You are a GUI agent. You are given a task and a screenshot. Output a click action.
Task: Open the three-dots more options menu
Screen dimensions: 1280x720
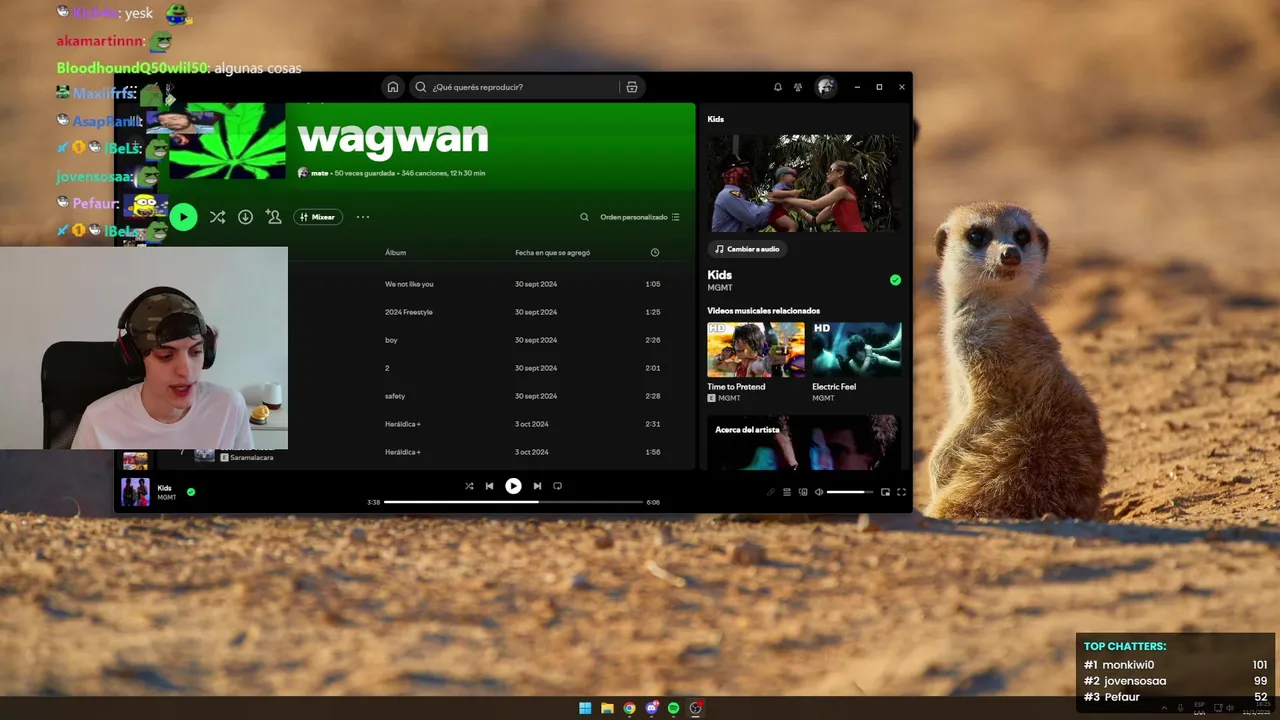click(x=363, y=217)
